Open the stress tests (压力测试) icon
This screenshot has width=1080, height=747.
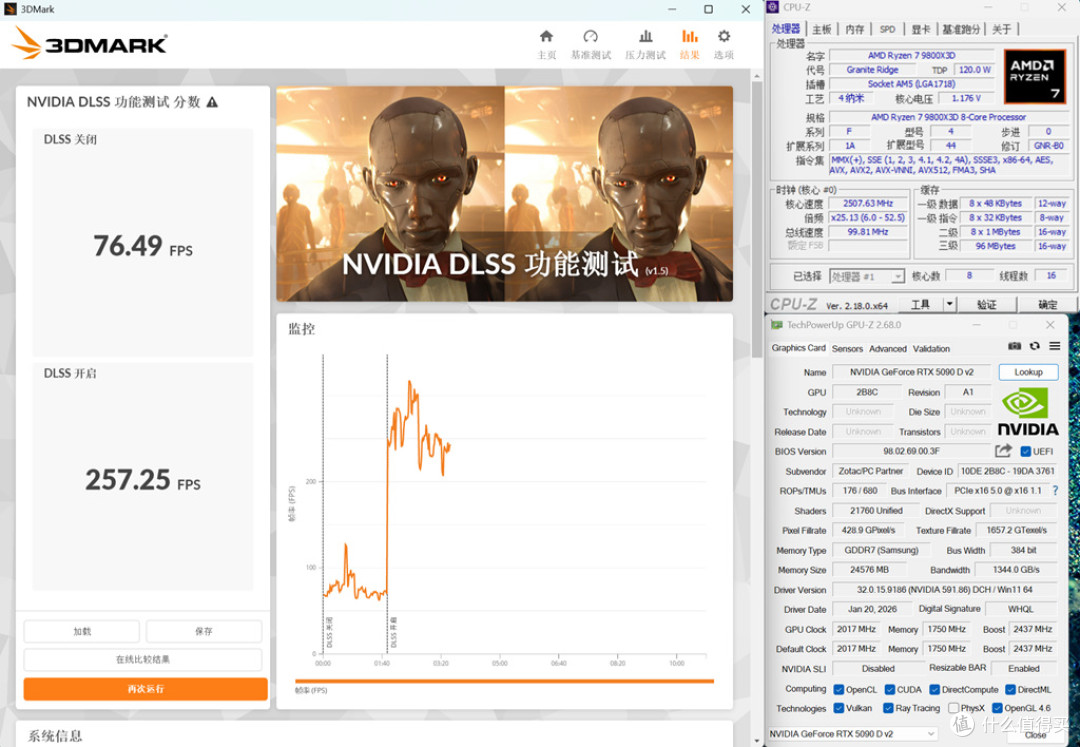(x=645, y=36)
